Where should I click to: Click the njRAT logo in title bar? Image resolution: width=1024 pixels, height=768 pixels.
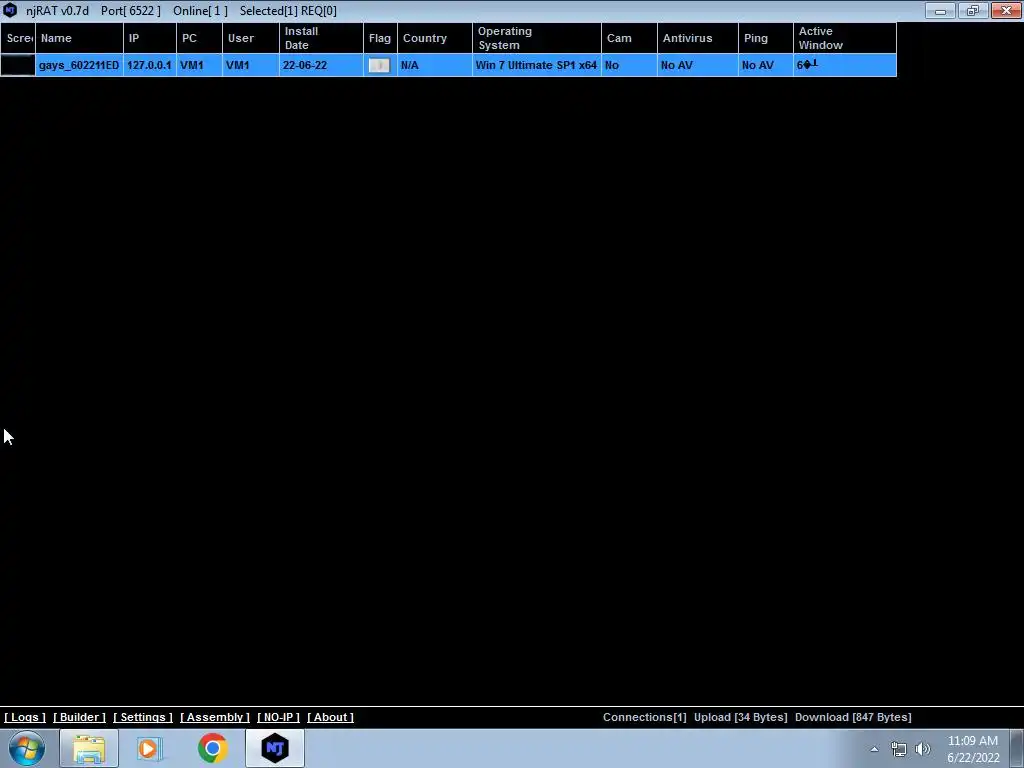pos(10,10)
